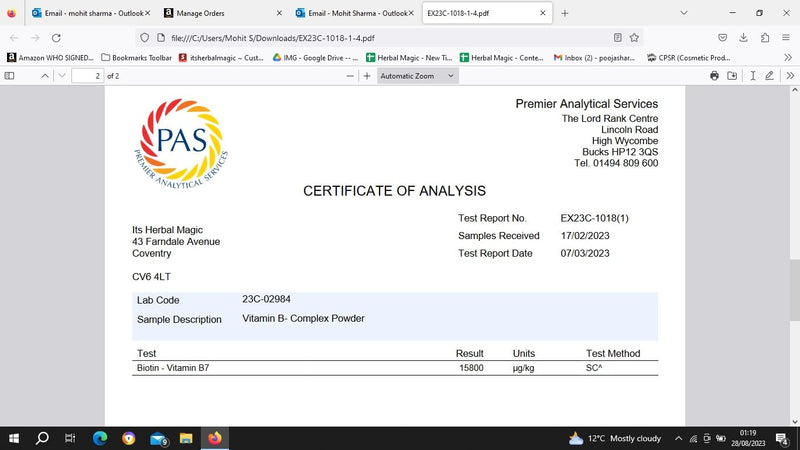Screen dimensions: 800x450
Task: Open the Firefox downloads panel
Action: (743, 38)
